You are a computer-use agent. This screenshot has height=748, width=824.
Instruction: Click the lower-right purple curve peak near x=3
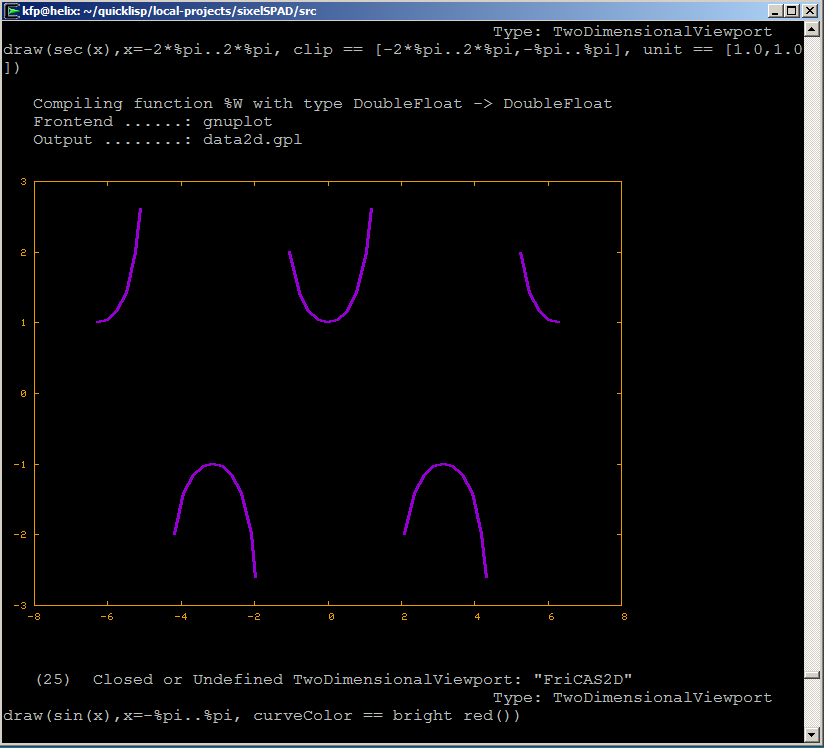444,464
